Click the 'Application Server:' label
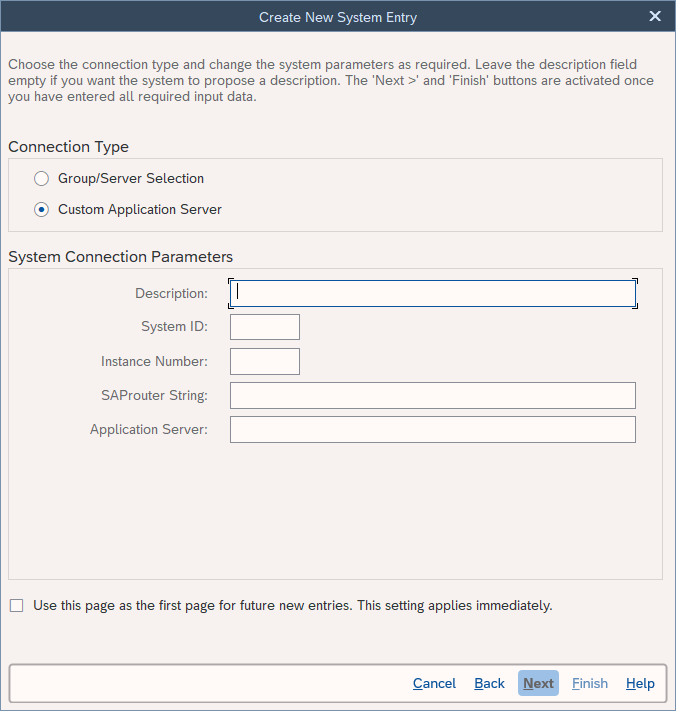The image size is (676, 711). click(x=149, y=429)
